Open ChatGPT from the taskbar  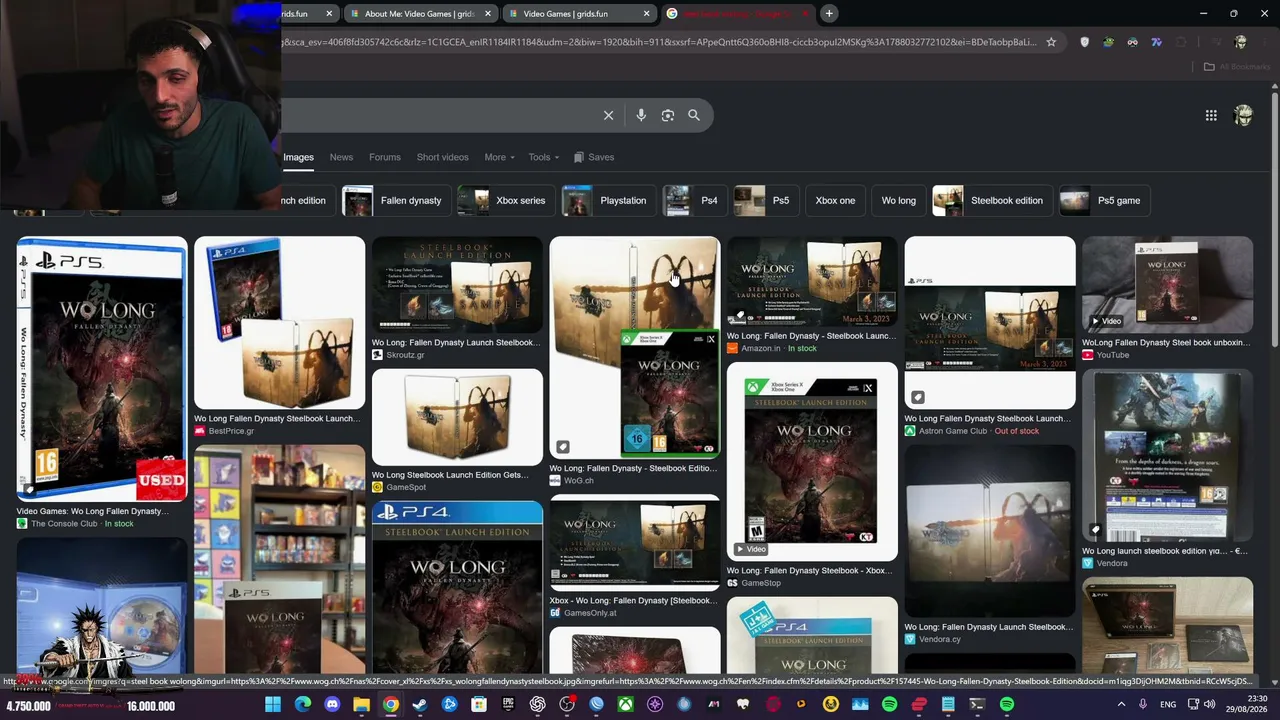click(538, 705)
